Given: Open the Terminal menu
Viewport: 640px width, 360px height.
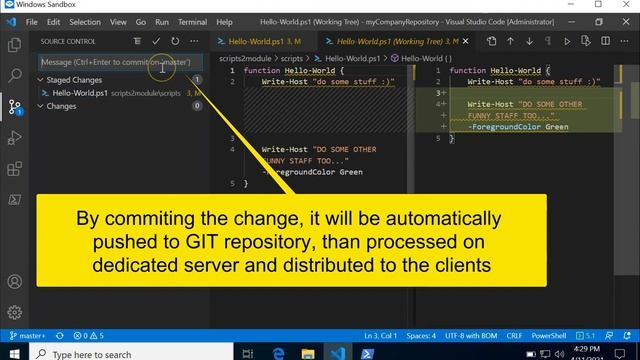Looking at the screenshot, I should coord(192,22).
